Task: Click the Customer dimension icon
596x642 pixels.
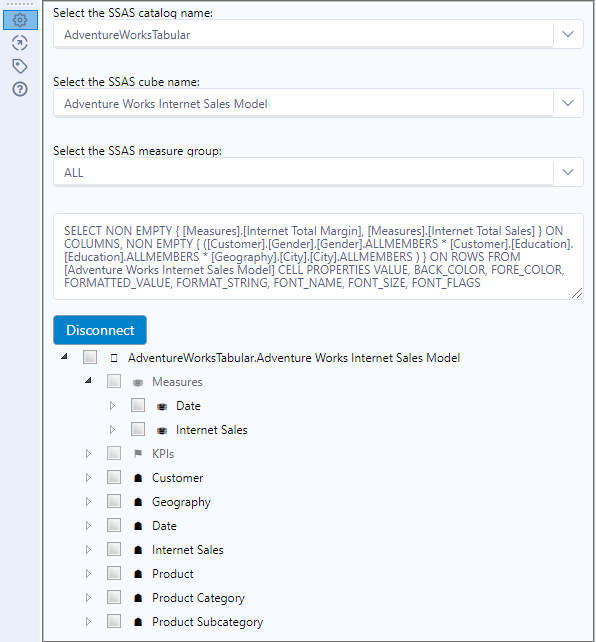Action: 138,478
